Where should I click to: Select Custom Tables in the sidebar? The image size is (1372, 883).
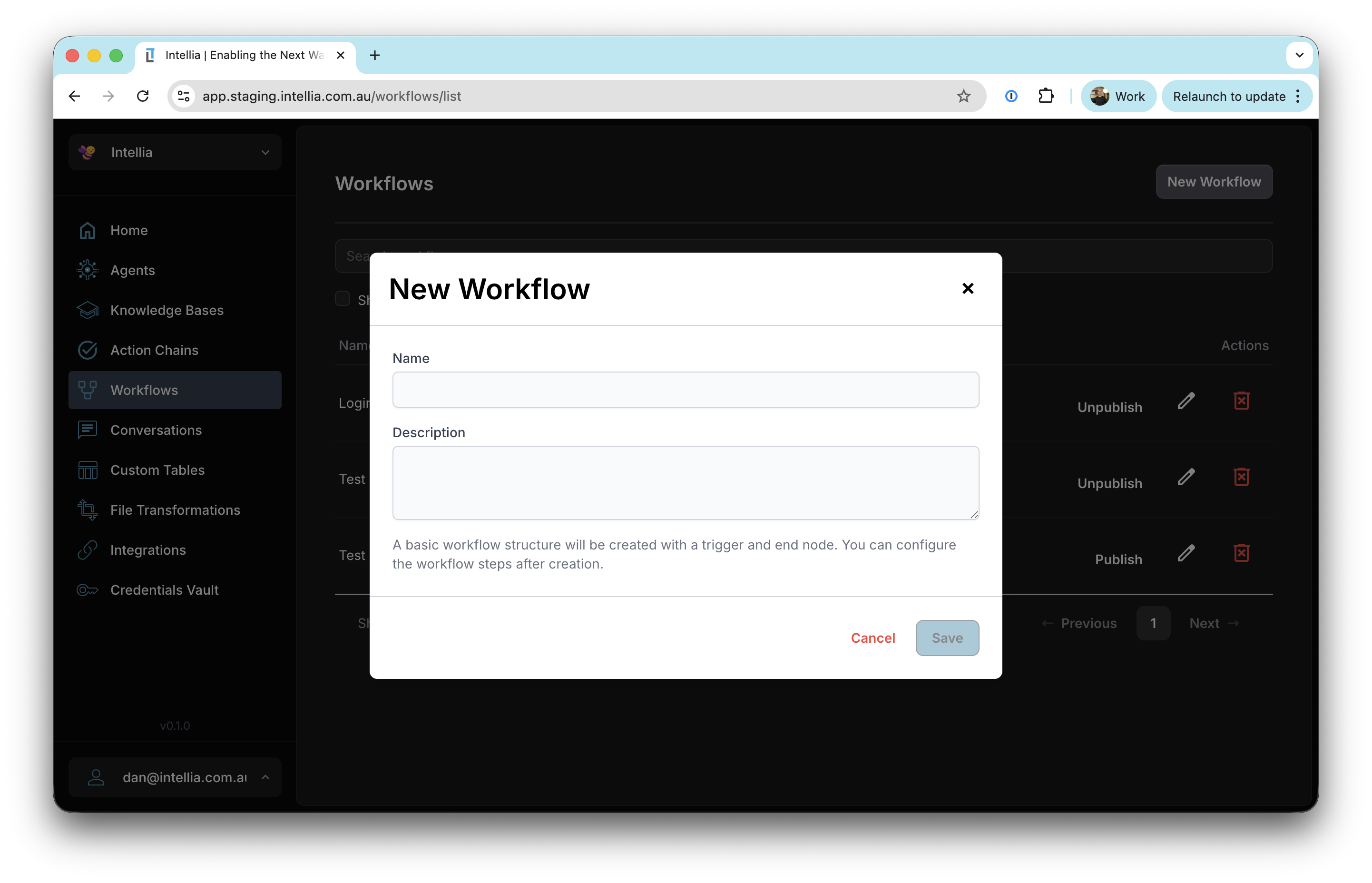[157, 470]
